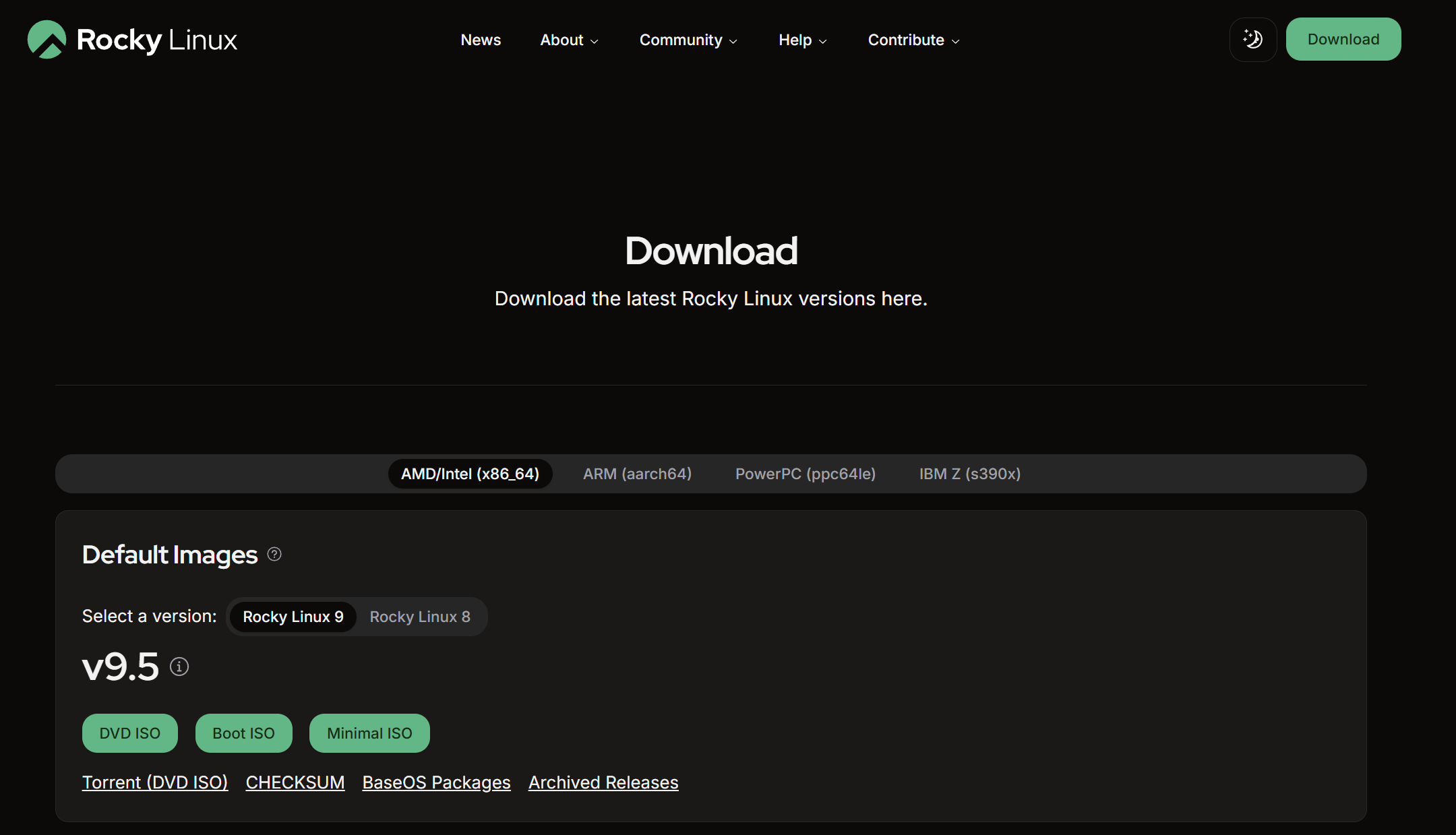1456x835 pixels.
Task: Switch to the PowerPC (ppc64le) tab
Action: (x=806, y=474)
